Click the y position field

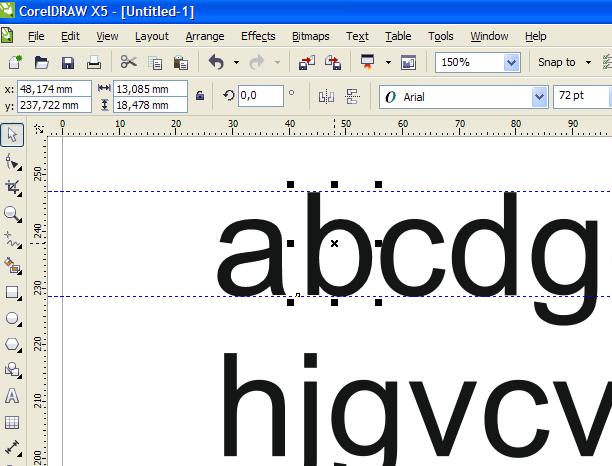point(54,105)
